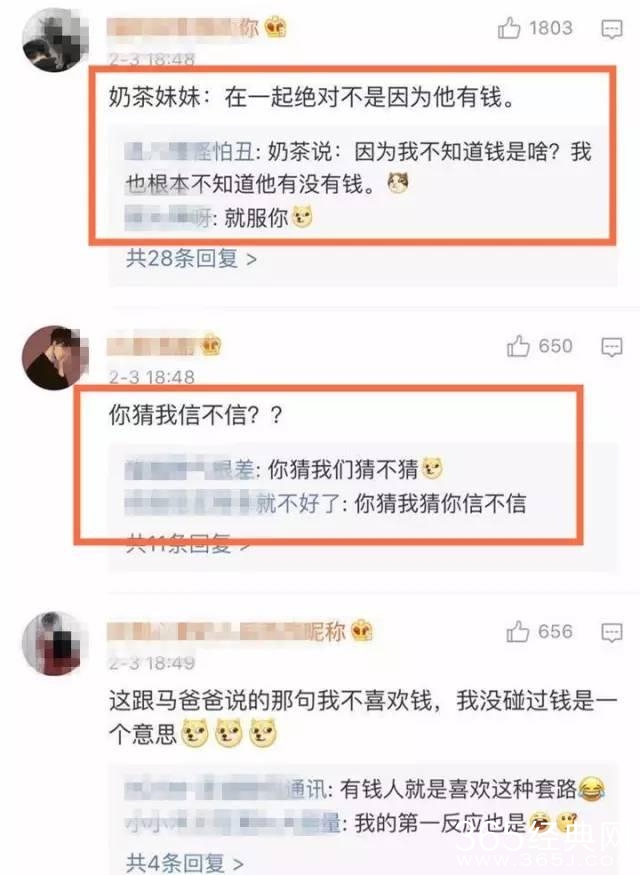Open first commenter's avatar profile
Screen dimensions: 640x875
pos(55,40)
